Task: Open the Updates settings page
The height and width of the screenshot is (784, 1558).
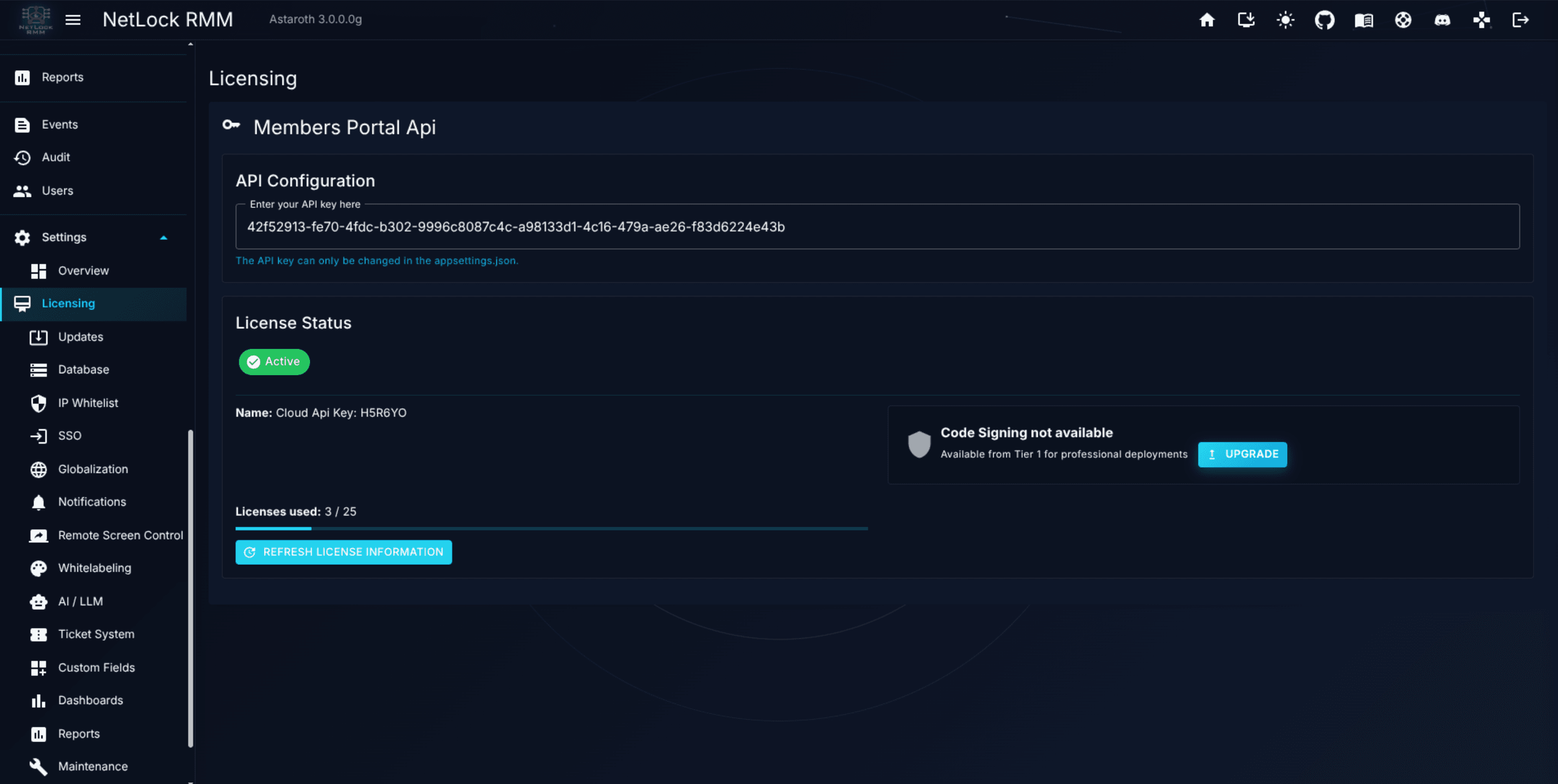Action: (93, 336)
